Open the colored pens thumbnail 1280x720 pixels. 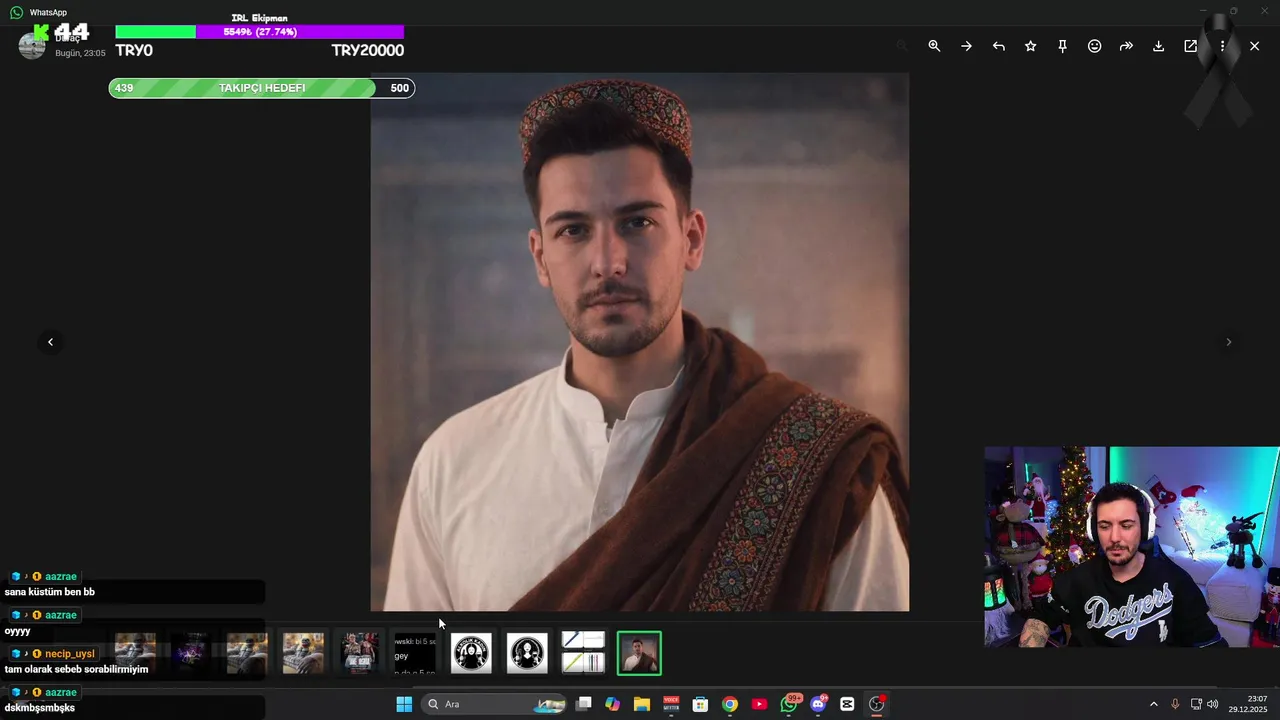(x=583, y=654)
